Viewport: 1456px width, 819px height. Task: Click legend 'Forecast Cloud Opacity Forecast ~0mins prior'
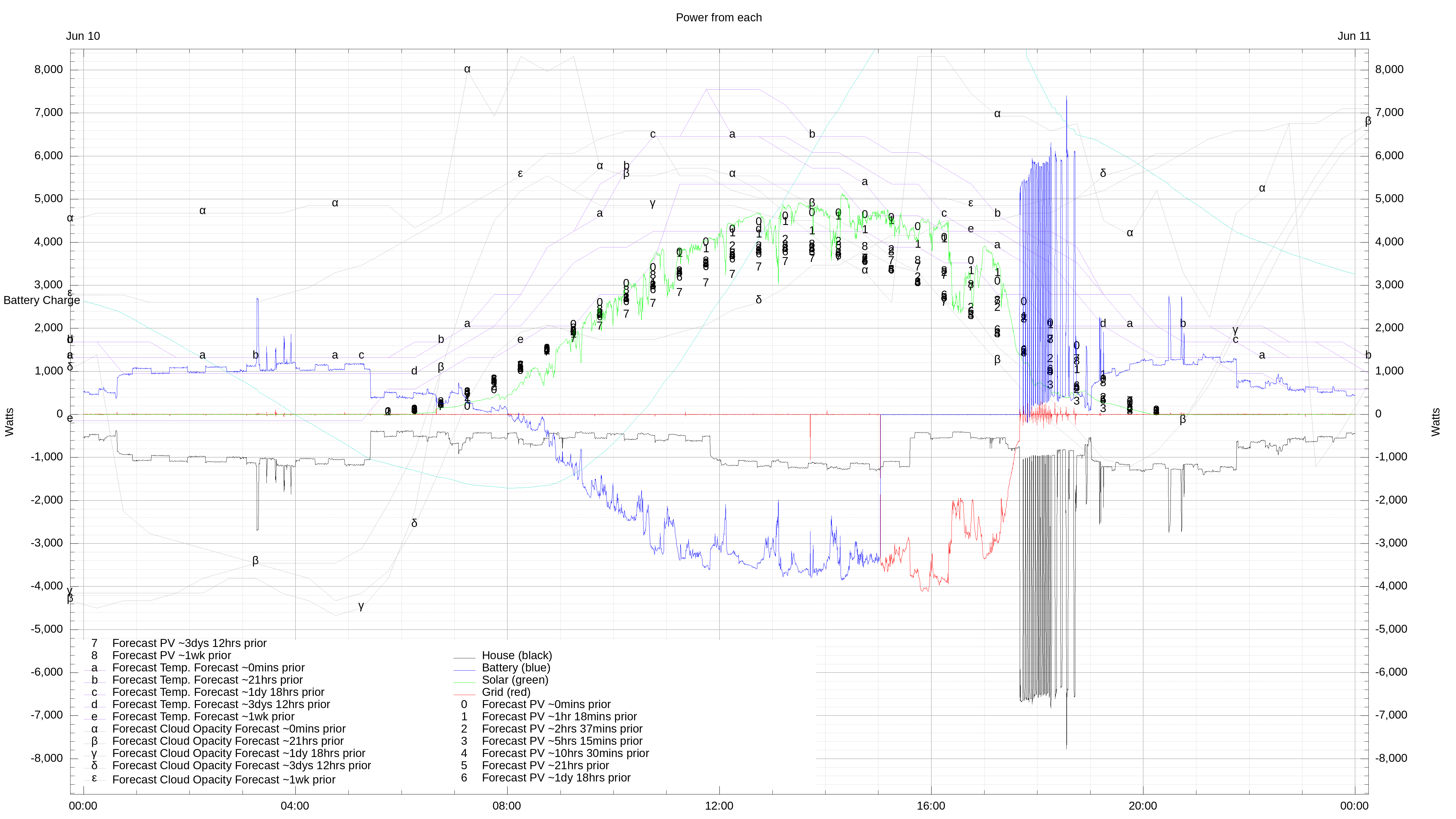(x=229, y=729)
